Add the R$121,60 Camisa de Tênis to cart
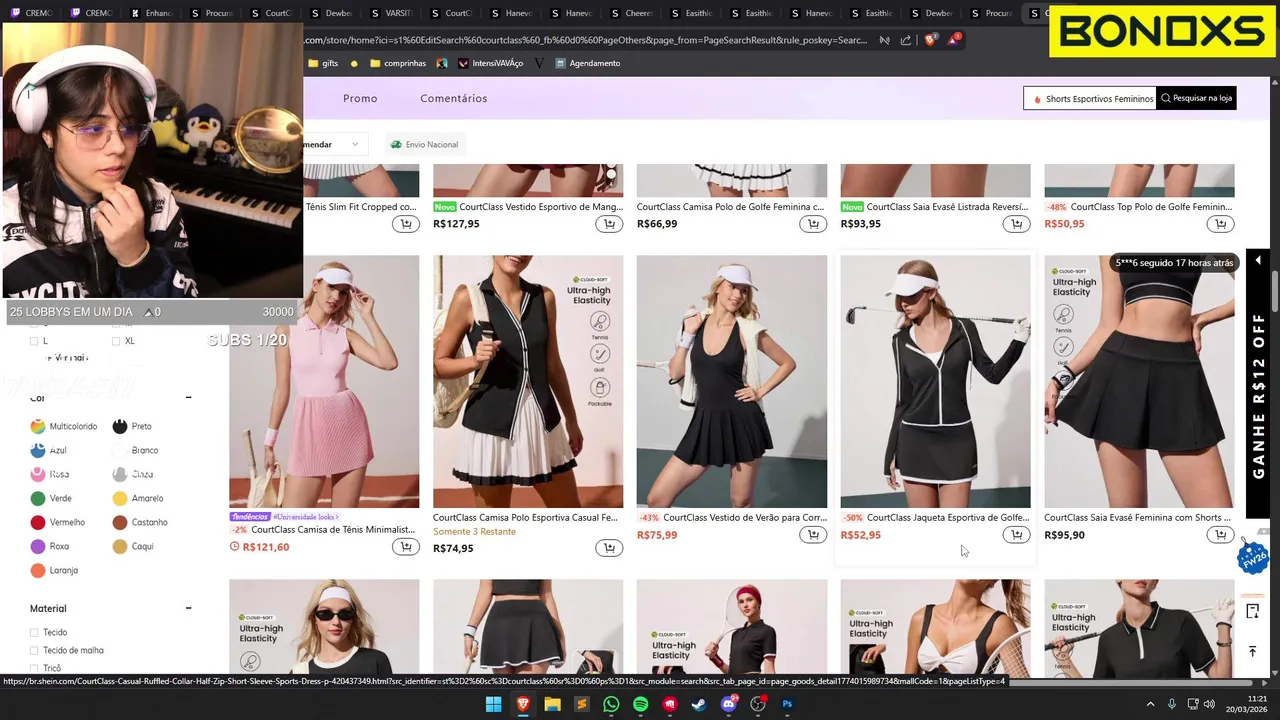 point(405,547)
